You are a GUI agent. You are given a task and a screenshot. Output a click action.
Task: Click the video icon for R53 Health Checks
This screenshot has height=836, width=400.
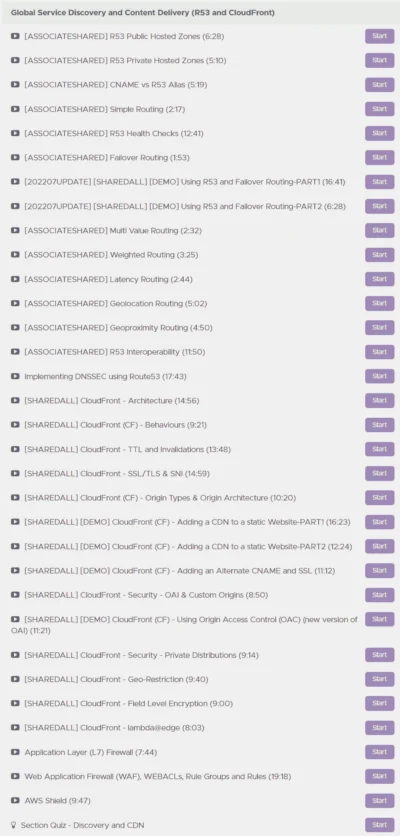[15, 133]
